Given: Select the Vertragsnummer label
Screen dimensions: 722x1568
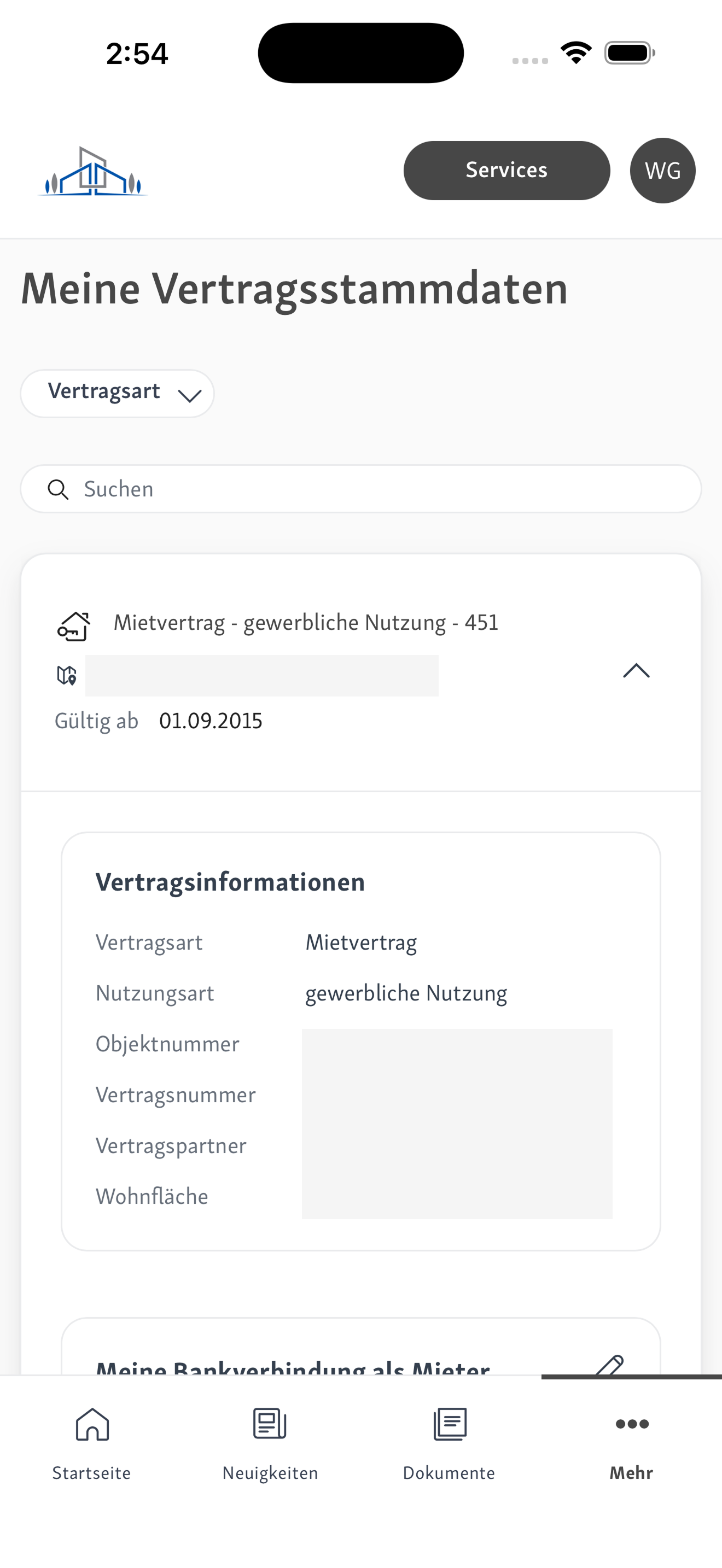Looking at the screenshot, I should (x=176, y=1095).
